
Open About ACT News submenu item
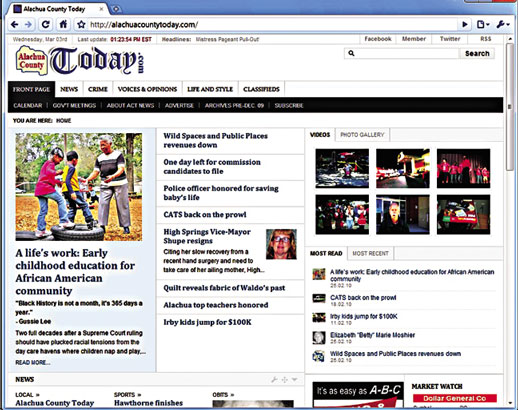point(130,105)
